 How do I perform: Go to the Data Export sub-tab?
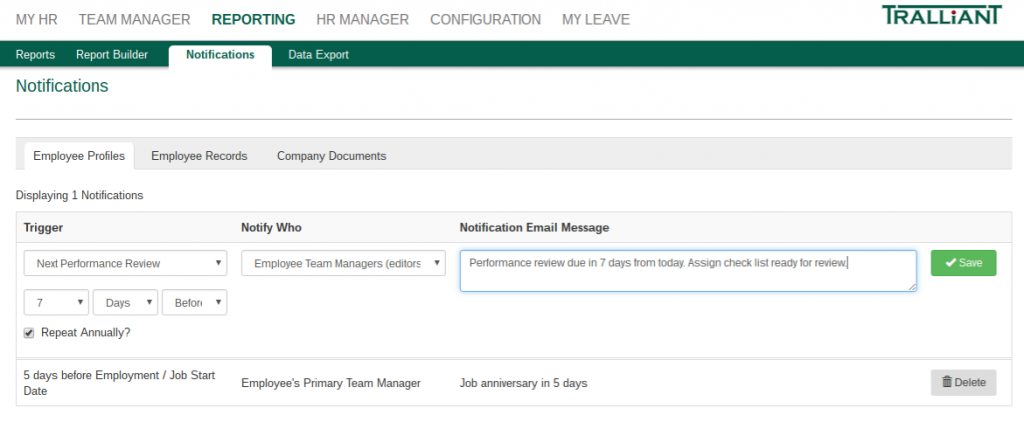tap(318, 55)
